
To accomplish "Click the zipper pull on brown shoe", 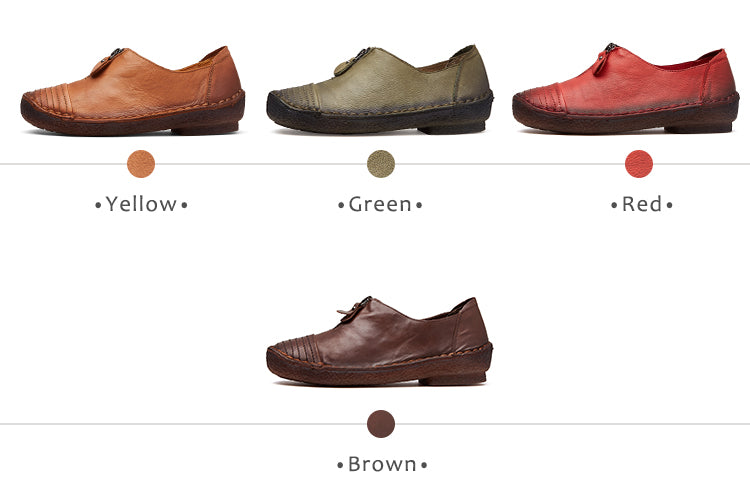I will (354, 309).
